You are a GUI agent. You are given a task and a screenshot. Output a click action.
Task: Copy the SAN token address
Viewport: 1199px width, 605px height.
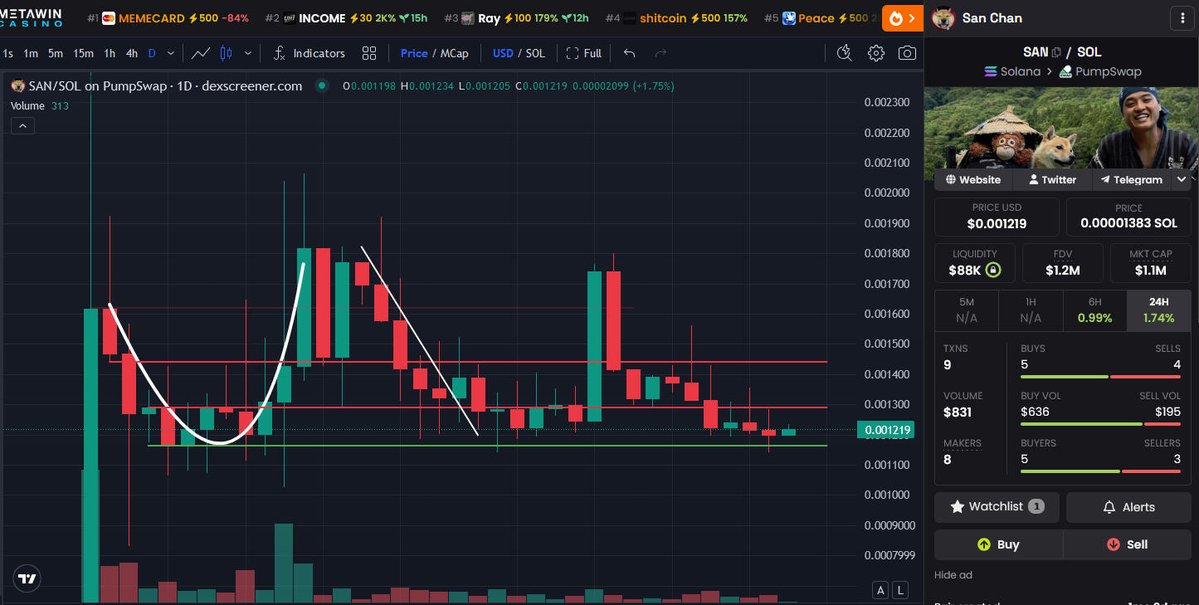tap(1057, 52)
